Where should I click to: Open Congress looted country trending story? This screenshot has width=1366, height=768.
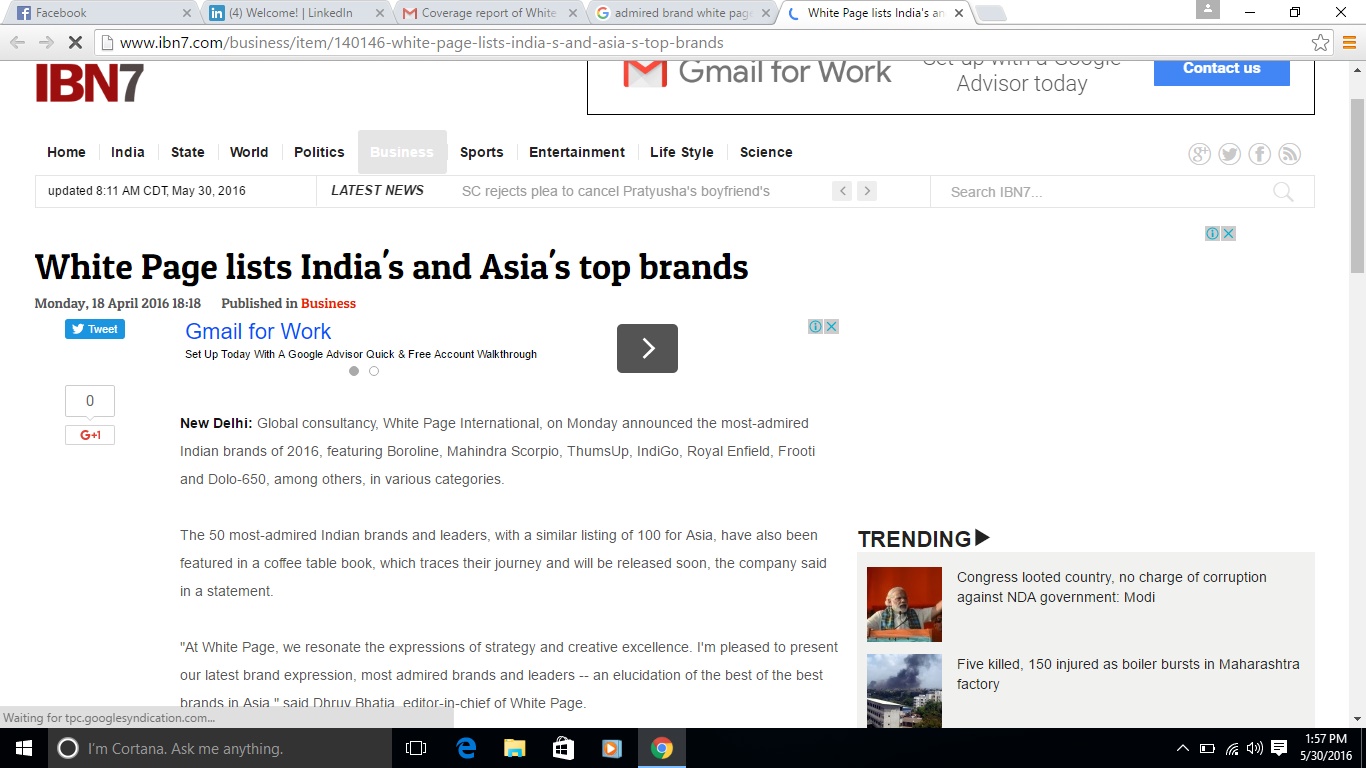pos(1111,587)
